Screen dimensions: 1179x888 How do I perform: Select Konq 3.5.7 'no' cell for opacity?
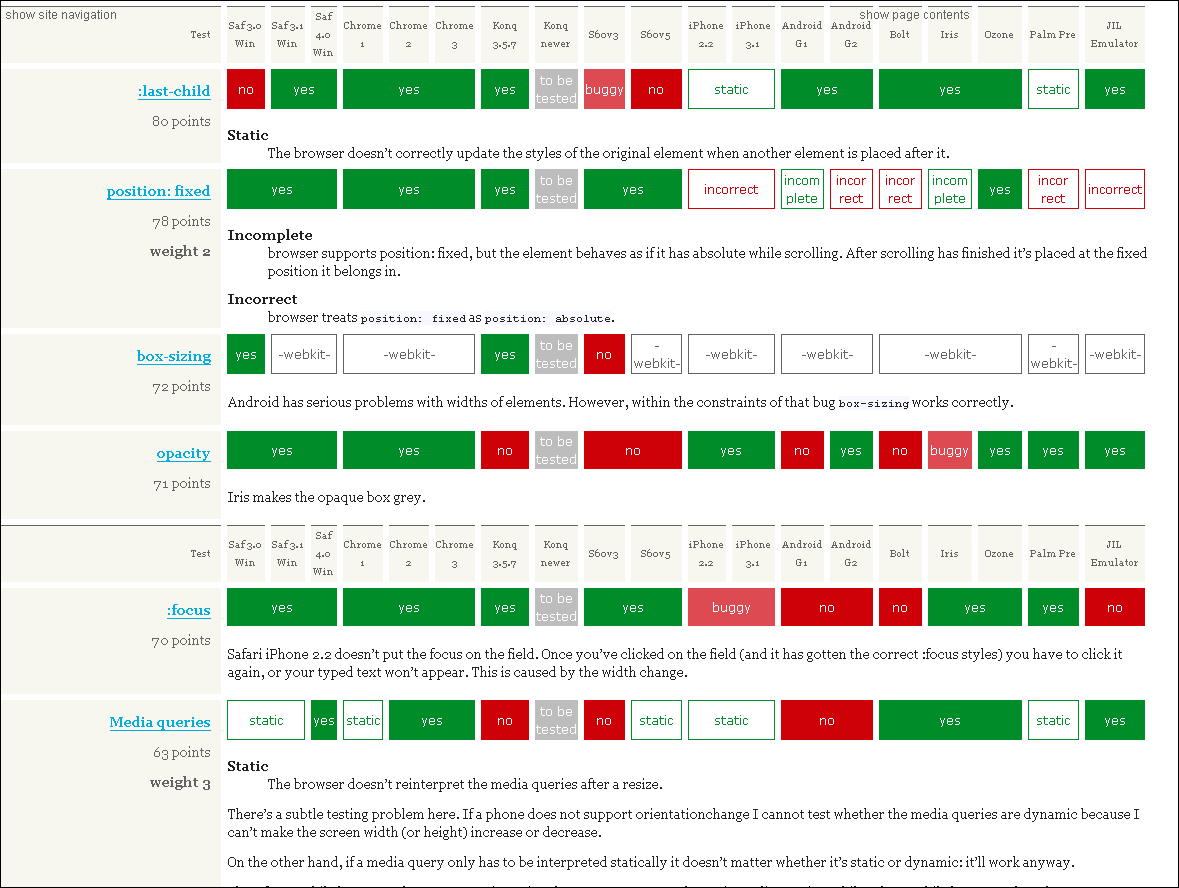tap(505, 450)
